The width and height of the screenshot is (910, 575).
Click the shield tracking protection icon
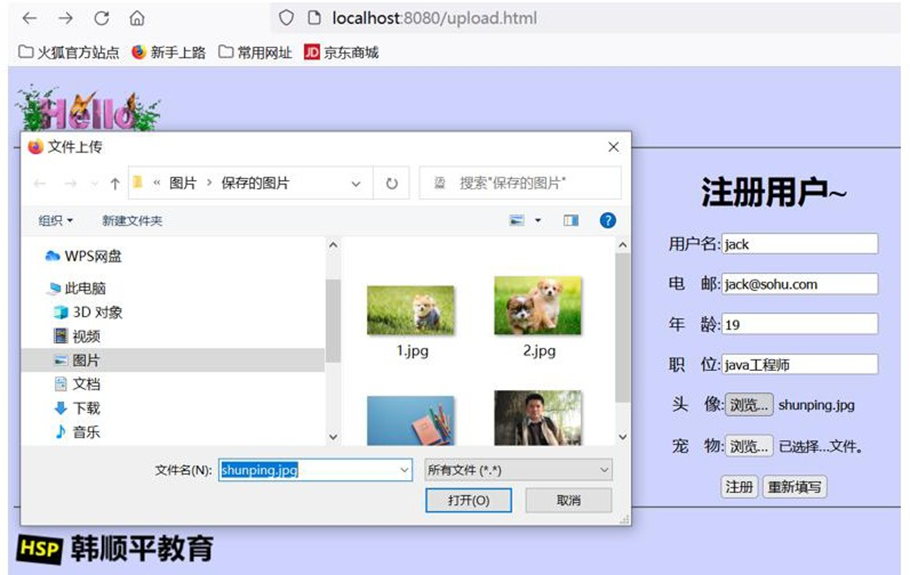[286, 18]
